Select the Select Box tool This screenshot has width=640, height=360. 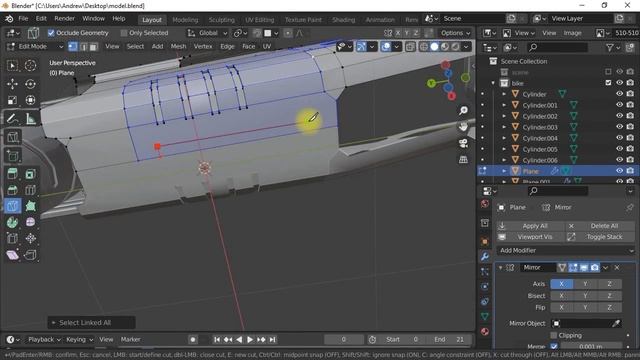(x=13, y=65)
